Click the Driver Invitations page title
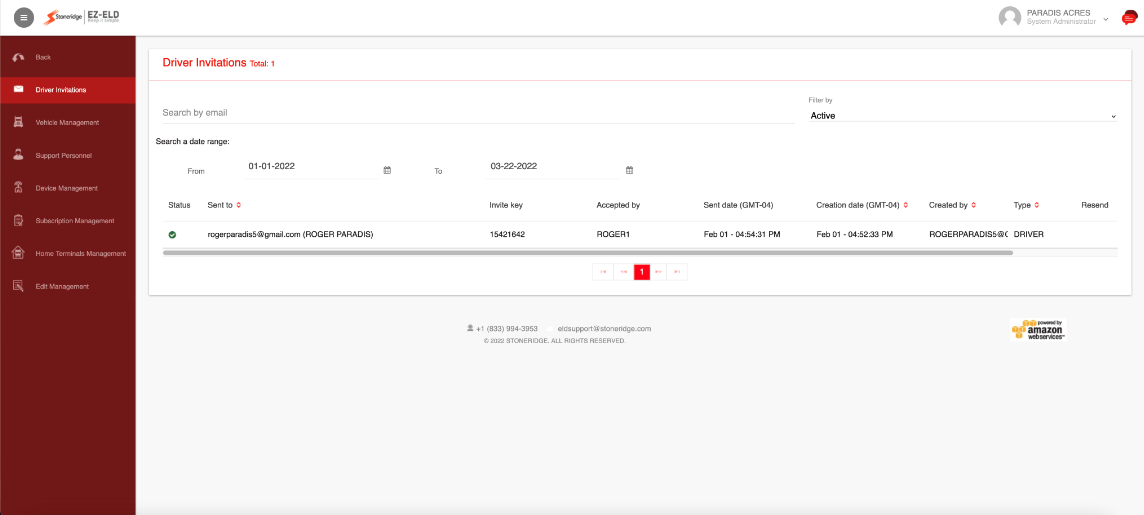Screen dimensions: 1144x515 [x=204, y=63]
